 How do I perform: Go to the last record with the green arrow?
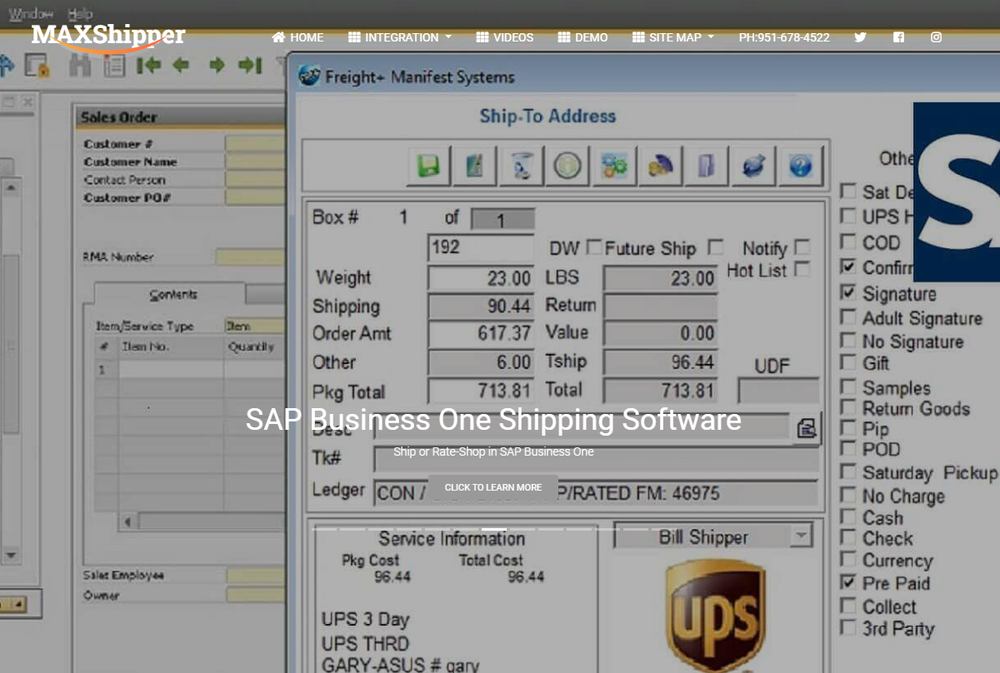coord(250,65)
